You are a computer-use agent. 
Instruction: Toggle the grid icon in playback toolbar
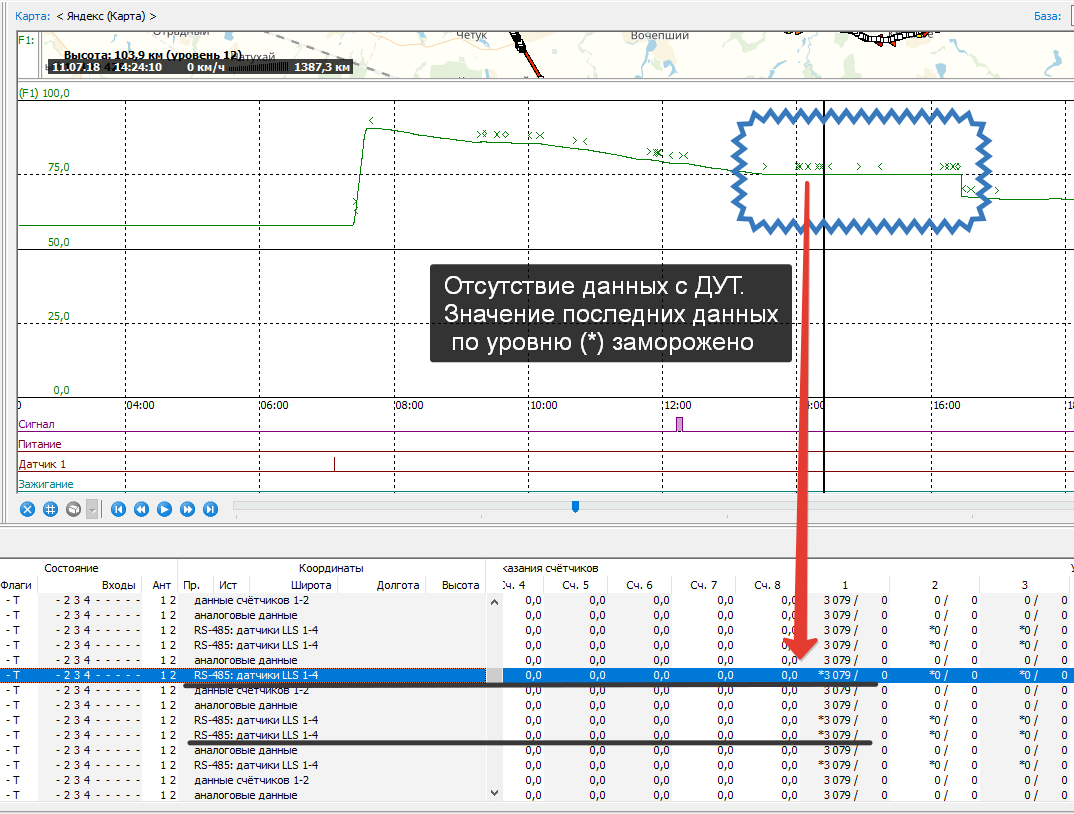[50, 509]
